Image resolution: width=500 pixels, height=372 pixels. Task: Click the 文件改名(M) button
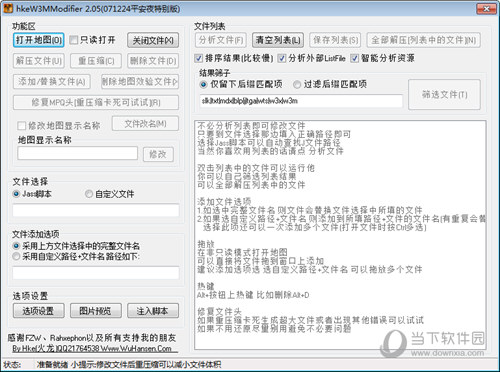point(145,124)
